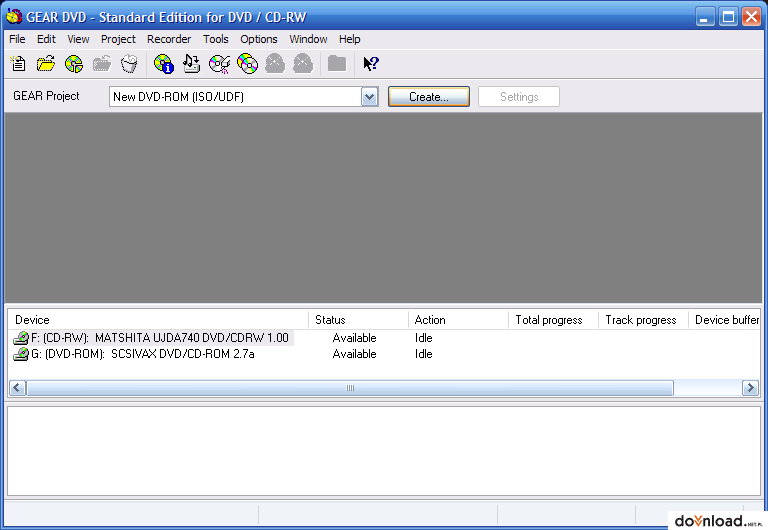Click the Action column header

tap(458, 320)
